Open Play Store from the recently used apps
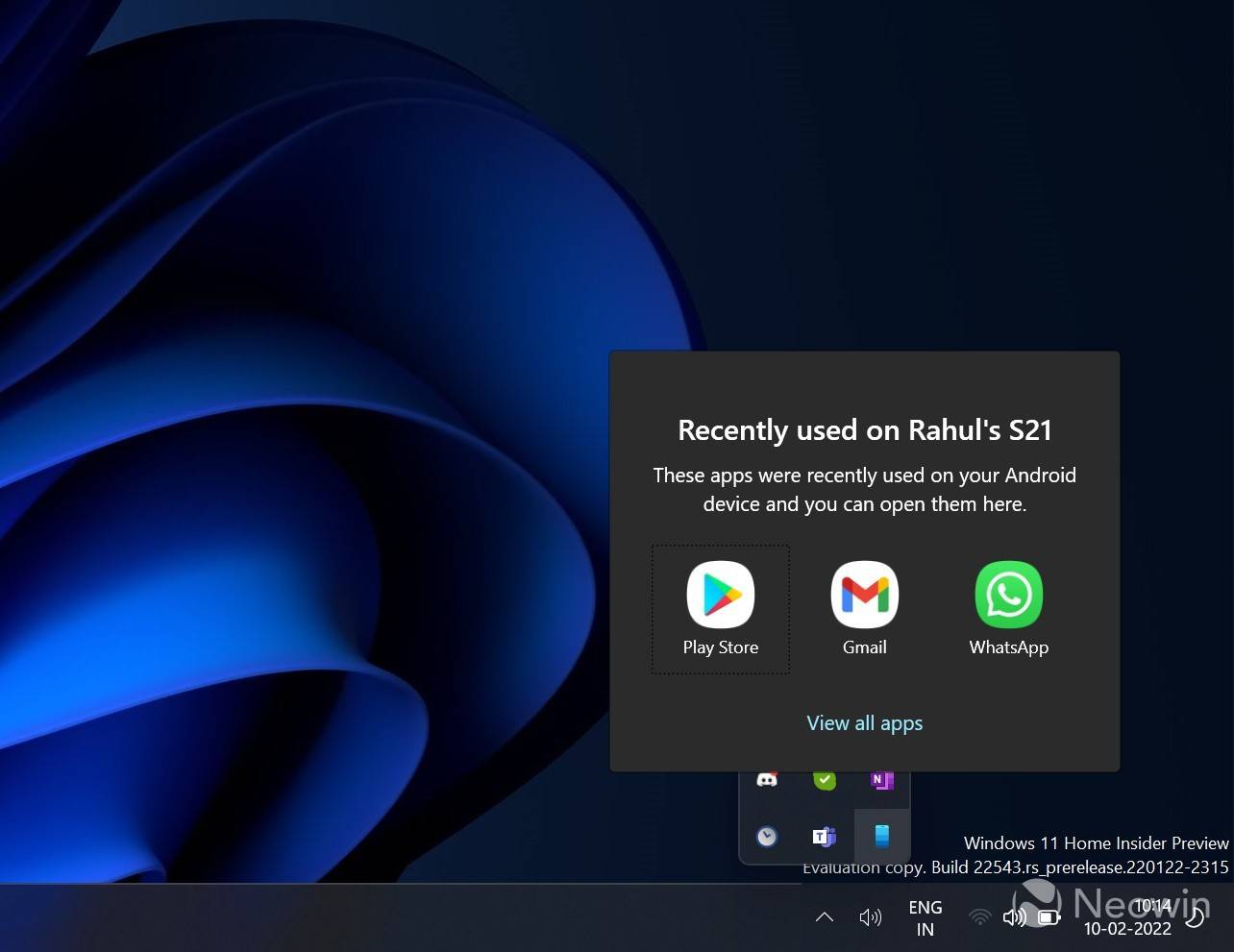 click(720, 595)
